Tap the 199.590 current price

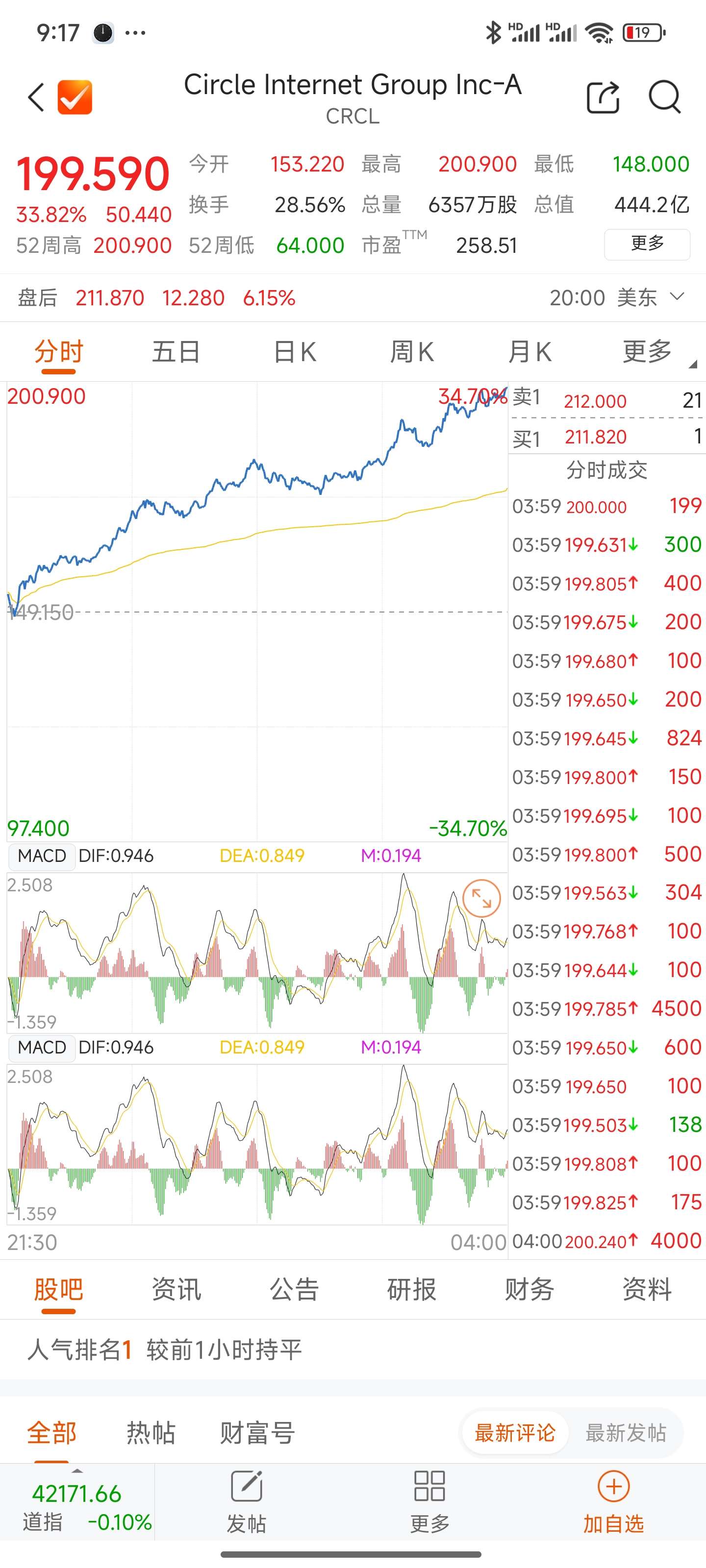(x=93, y=175)
